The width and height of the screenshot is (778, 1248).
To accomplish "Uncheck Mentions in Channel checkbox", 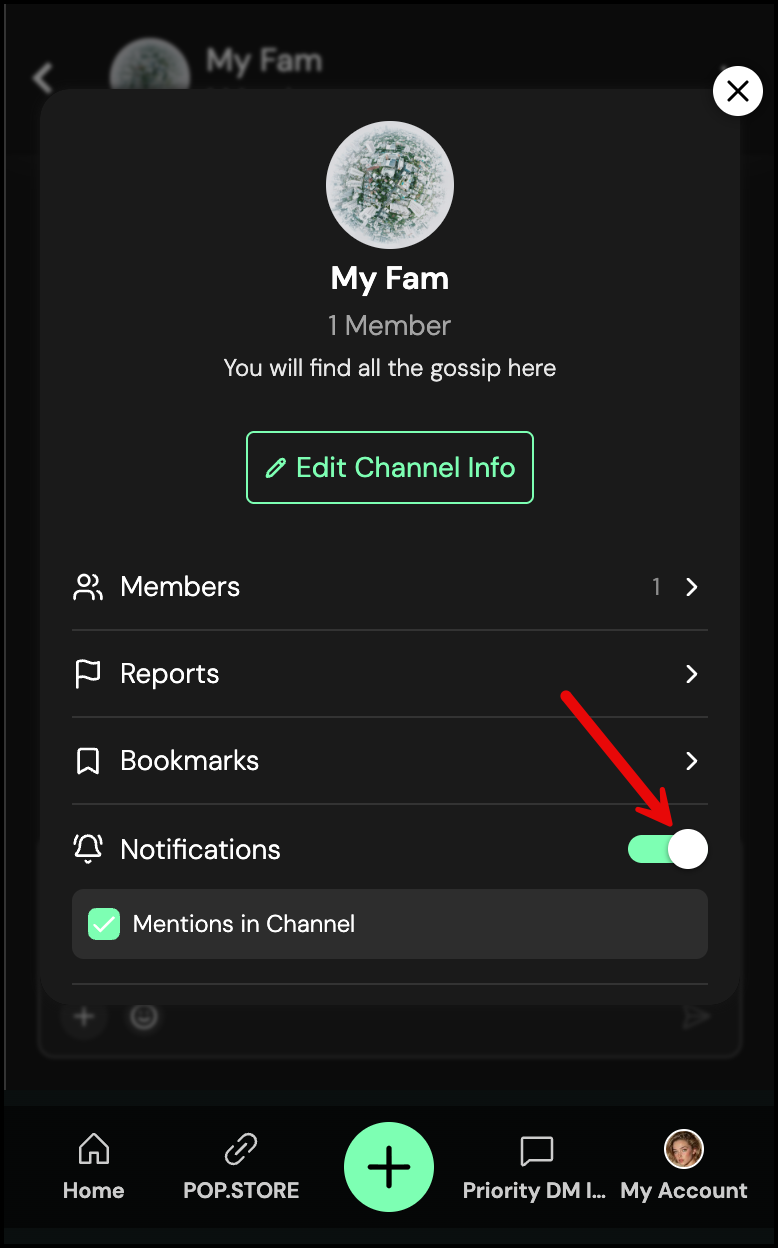I will (104, 924).
